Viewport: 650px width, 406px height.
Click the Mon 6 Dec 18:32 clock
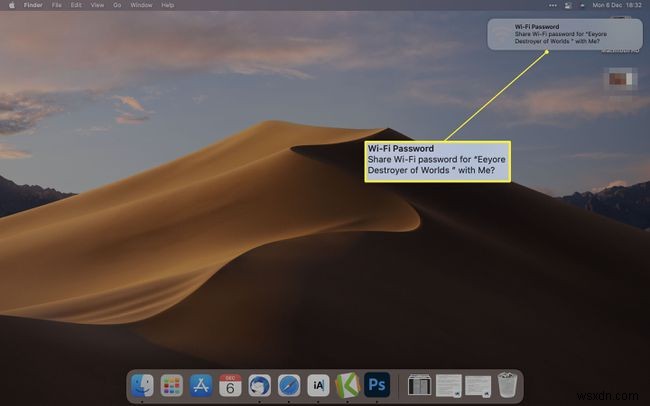(x=617, y=5)
